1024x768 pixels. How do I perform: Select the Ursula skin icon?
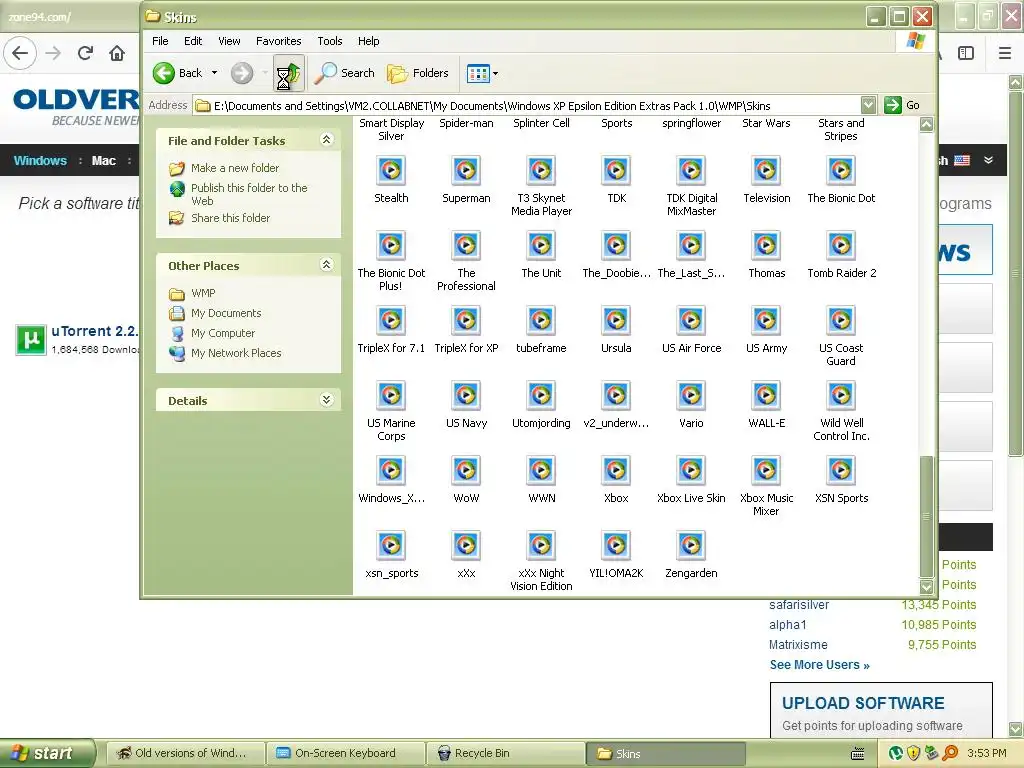(616, 321)
